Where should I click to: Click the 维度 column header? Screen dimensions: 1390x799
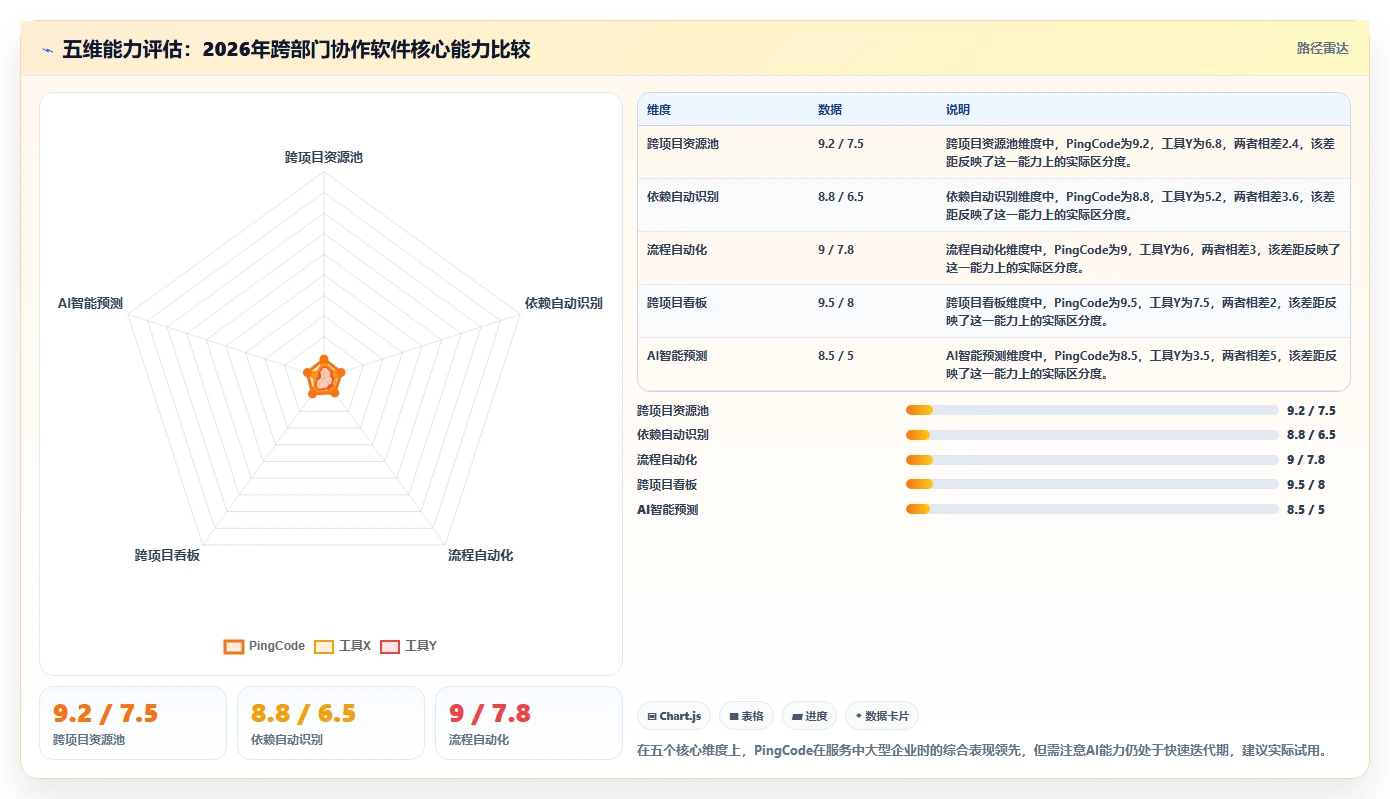click(659, 110)
